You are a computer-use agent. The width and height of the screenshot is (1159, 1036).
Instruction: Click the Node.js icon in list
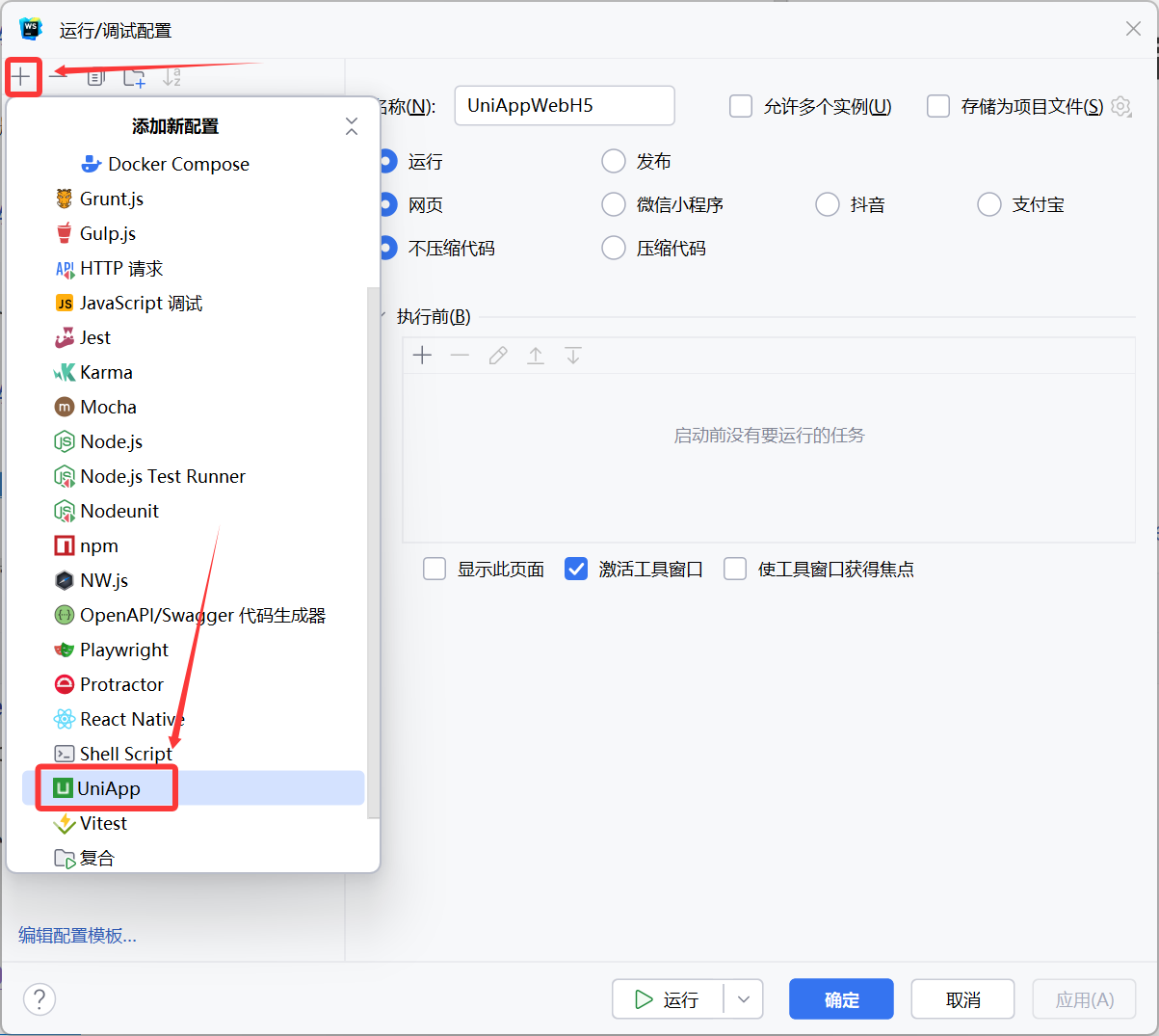pos(65,441)
